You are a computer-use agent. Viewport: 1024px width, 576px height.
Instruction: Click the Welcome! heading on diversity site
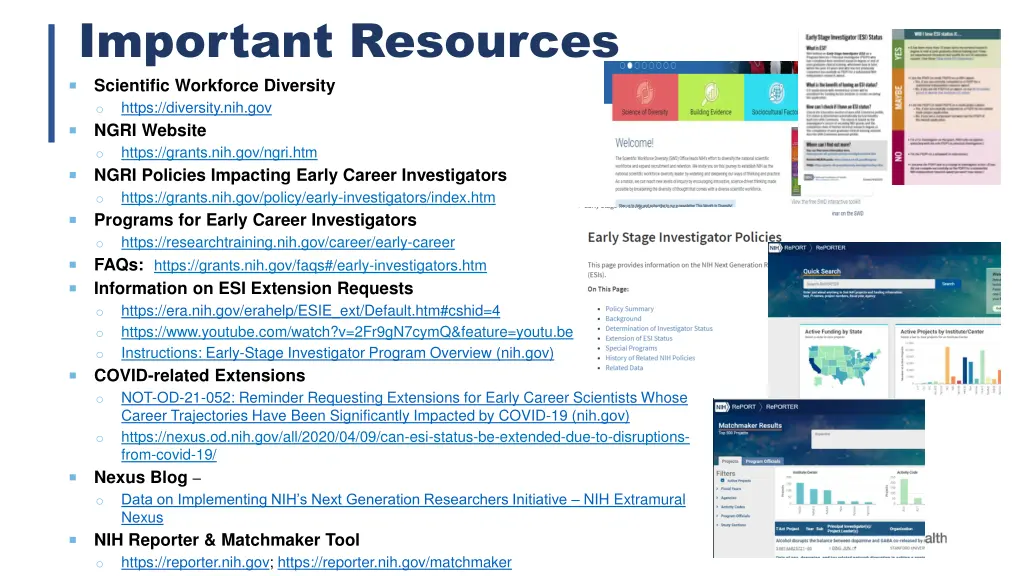click(x=634, y=143)
